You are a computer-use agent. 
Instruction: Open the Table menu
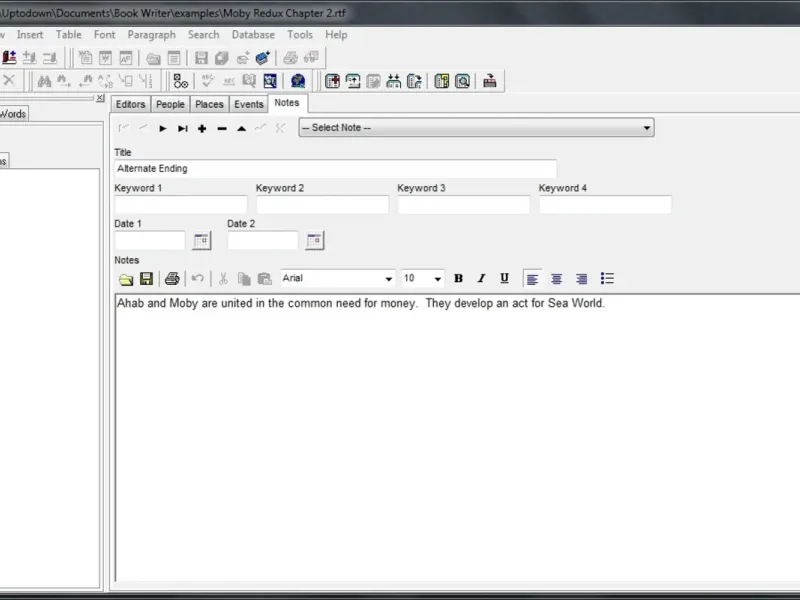[68, 35]
